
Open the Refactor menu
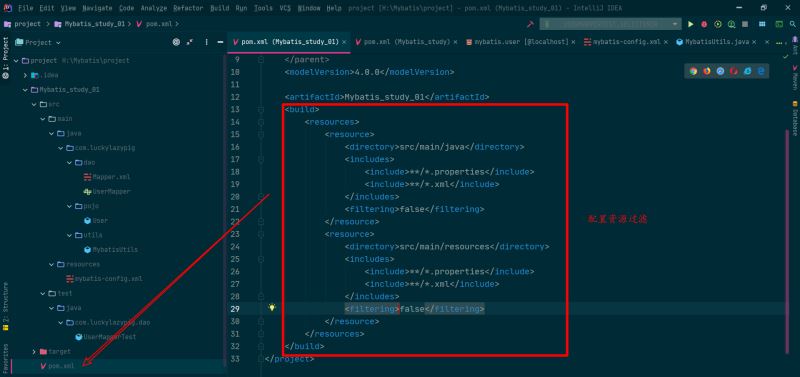click(188, 8)
